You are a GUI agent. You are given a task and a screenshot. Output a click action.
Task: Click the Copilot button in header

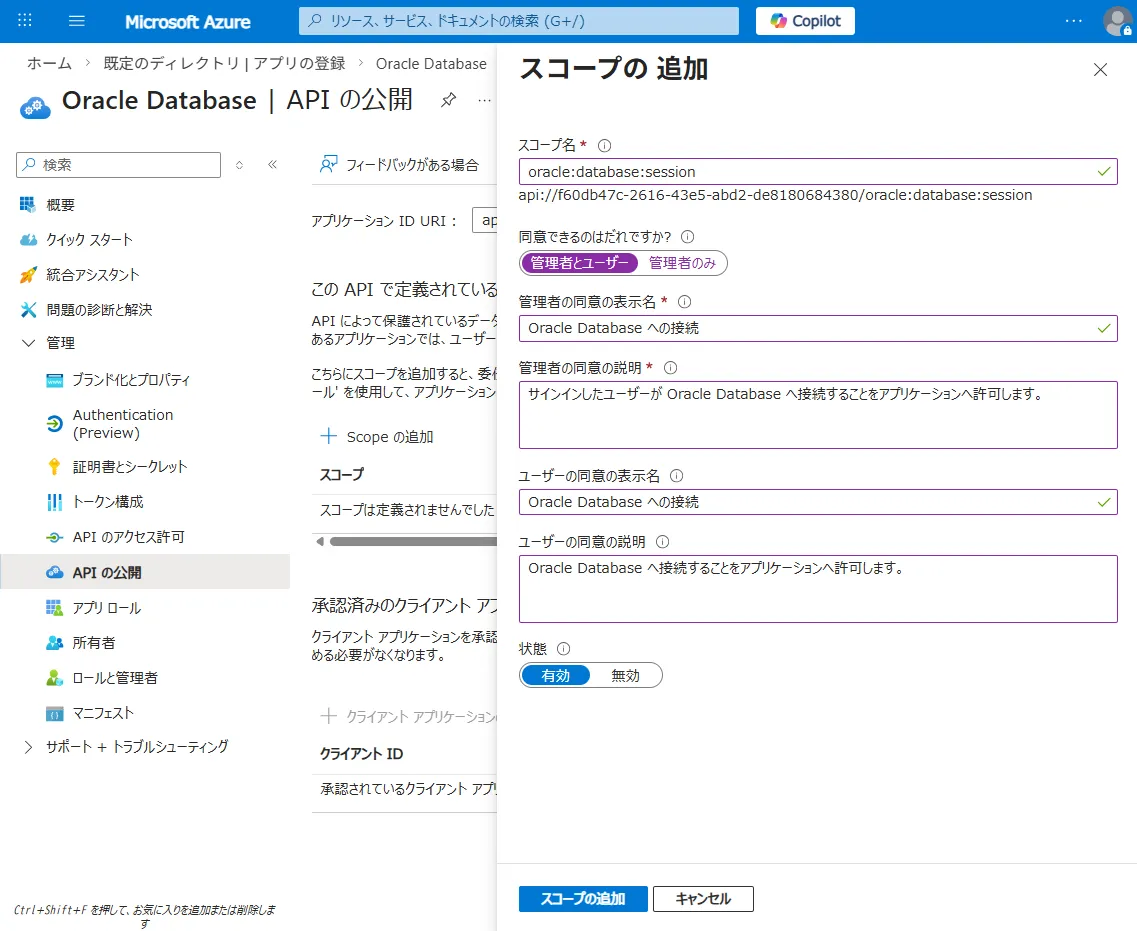click(805, 21)
